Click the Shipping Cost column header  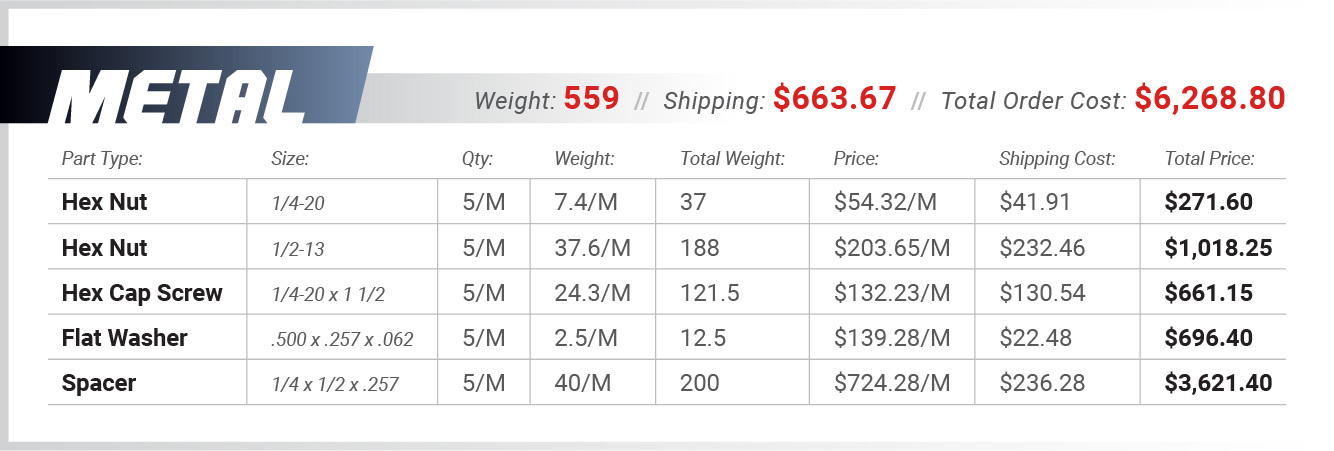1056,158
